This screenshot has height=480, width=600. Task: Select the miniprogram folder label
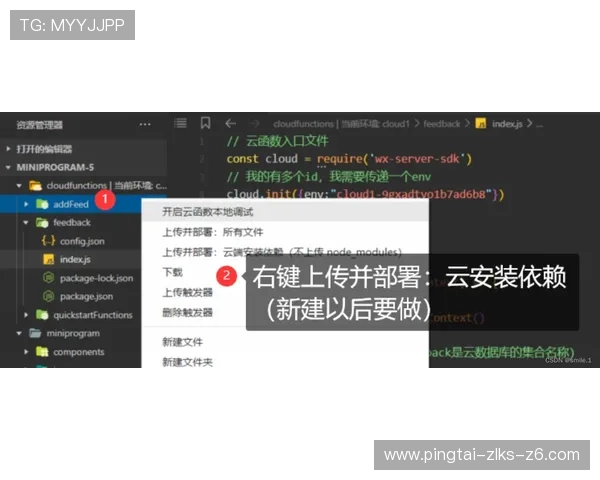(73, 333)
